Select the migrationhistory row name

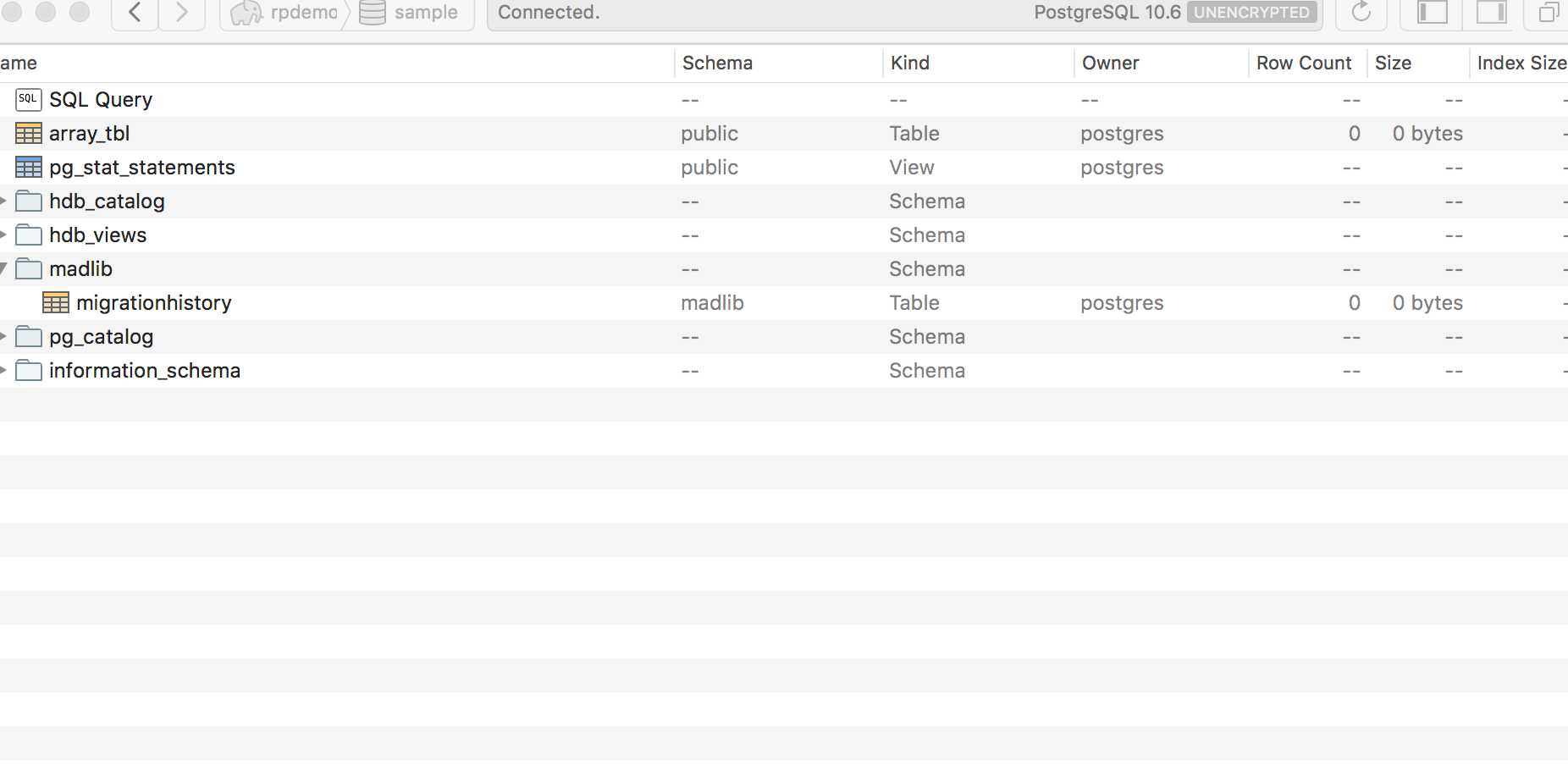tap(154, 303)
